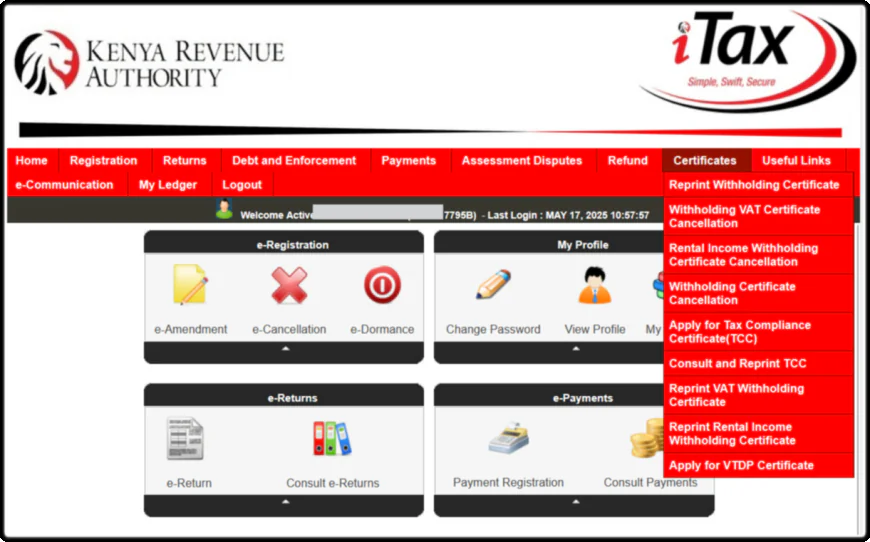The width and height of the screenshot is (870, 542).
Task: Select Rental Income Withholding Certificate Cancellation
Action: (x=758, y=255)
